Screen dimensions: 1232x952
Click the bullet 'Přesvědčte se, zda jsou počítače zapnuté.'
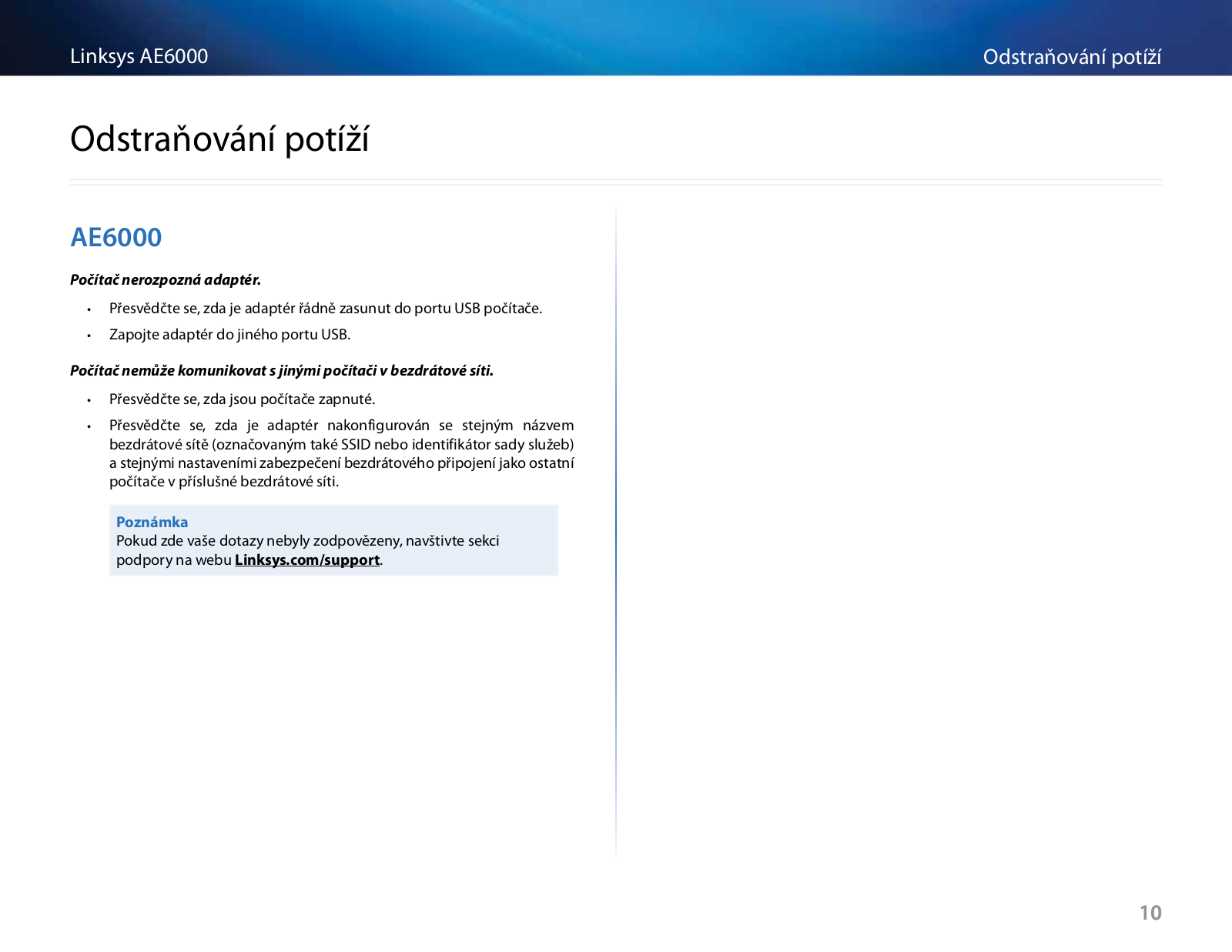pos(243,399)
